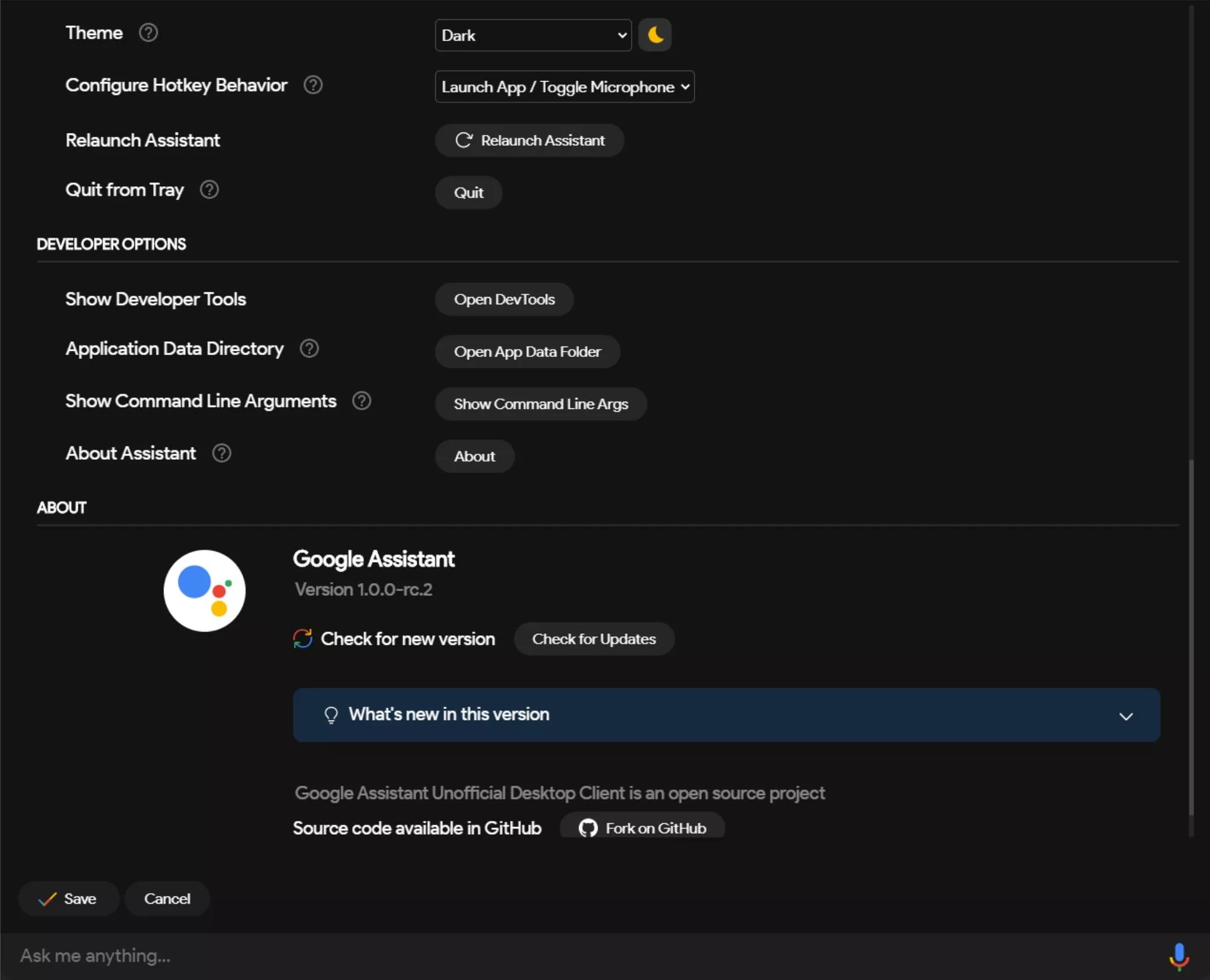Click the settings vertical scrollbar
The width and height of the screenshot is (1210, 980).
1191,638
